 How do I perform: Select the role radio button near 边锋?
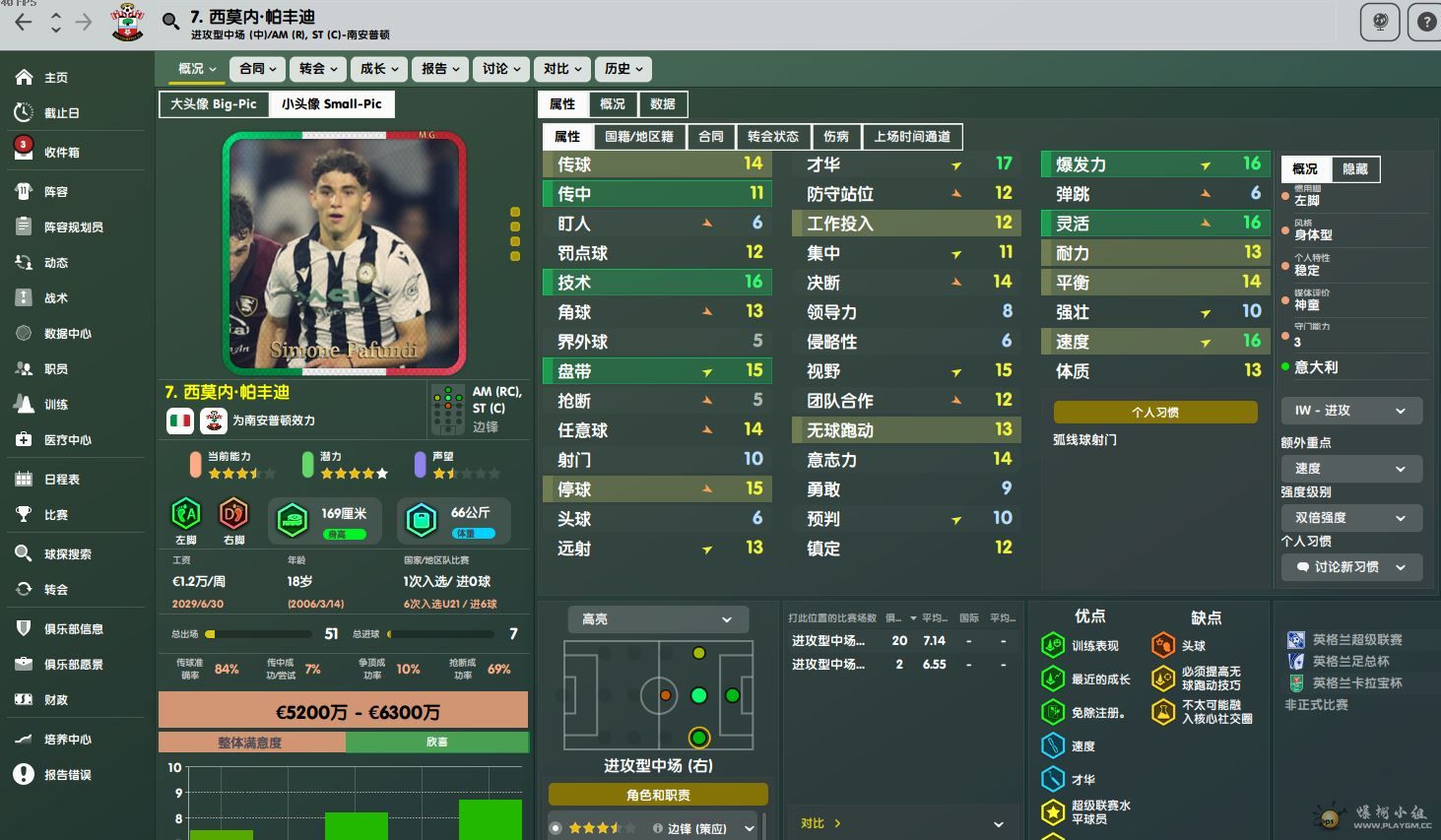556,828
